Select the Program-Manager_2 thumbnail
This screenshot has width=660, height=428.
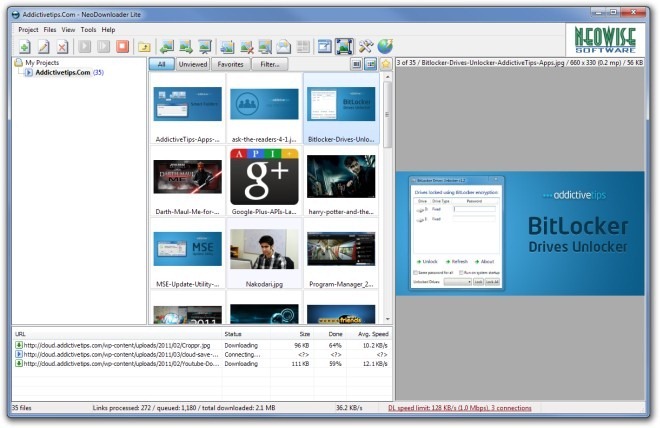(341, 253)
